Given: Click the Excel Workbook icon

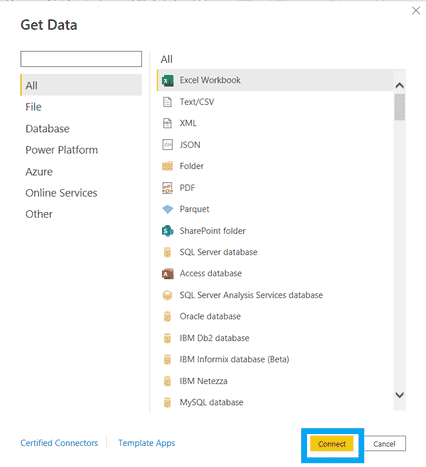Looking at the screenshot, I should pos(168,80).
